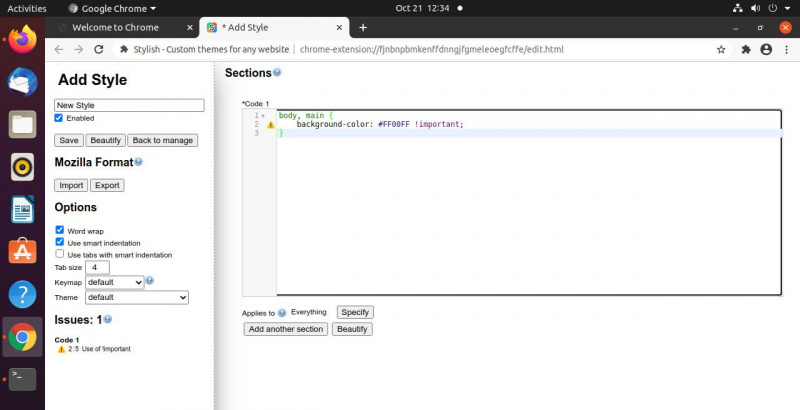Click Beautify button beside Save

106,140
